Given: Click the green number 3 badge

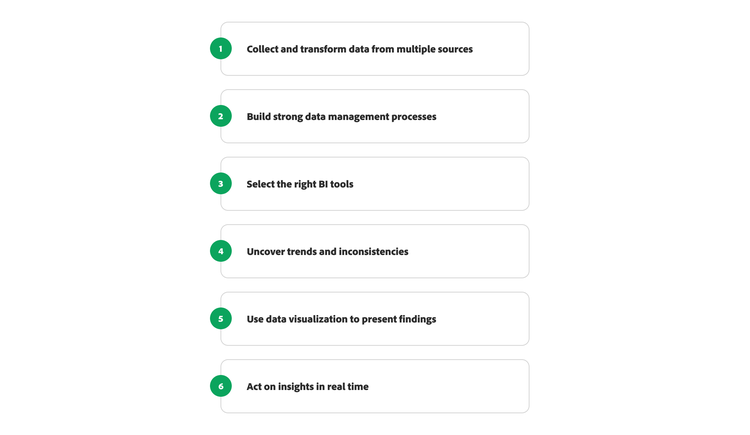Looking at the screenshot, I should click(221, 184).
